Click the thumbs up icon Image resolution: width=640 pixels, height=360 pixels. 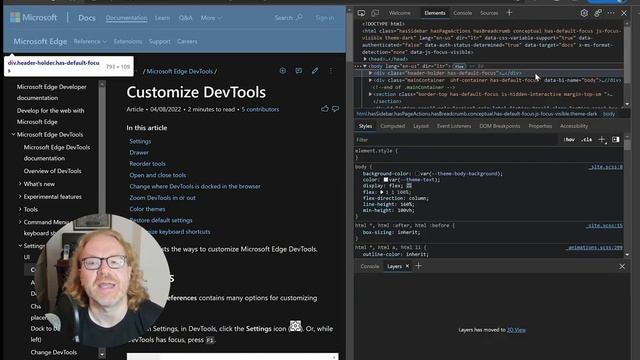324,109
